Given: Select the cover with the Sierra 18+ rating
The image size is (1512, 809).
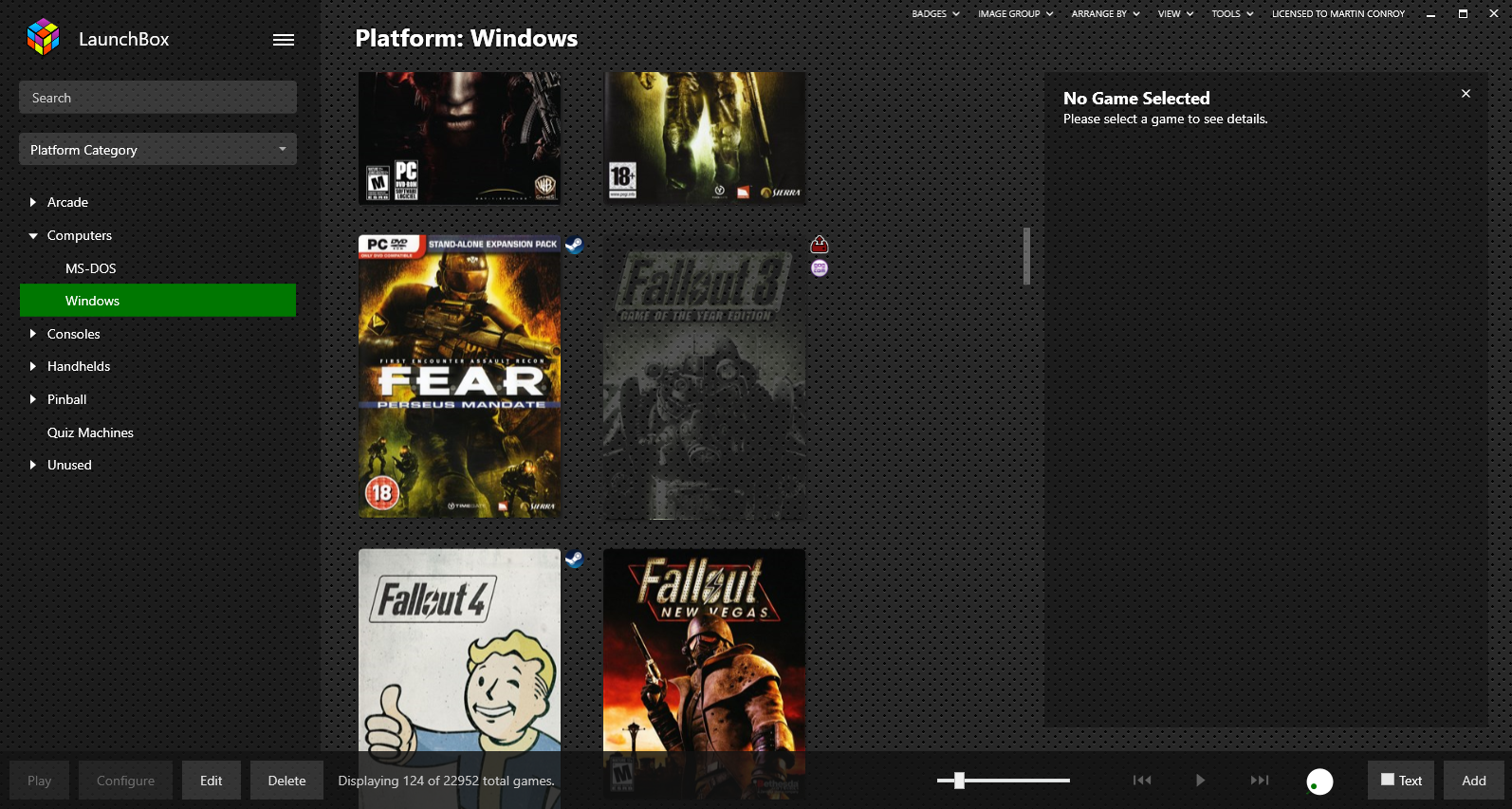Looking at the screenshot, I should click(704, 138).
